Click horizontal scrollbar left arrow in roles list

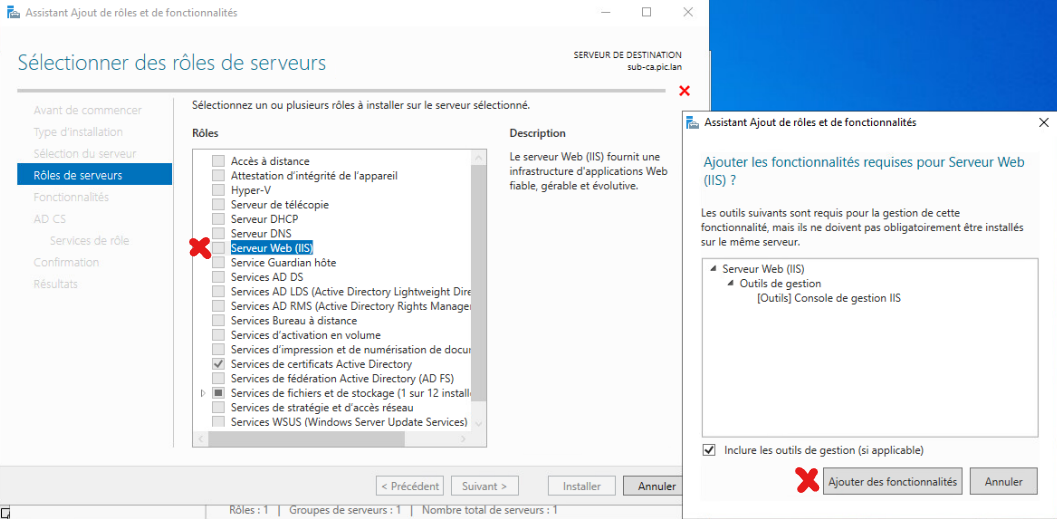[200, 439]
